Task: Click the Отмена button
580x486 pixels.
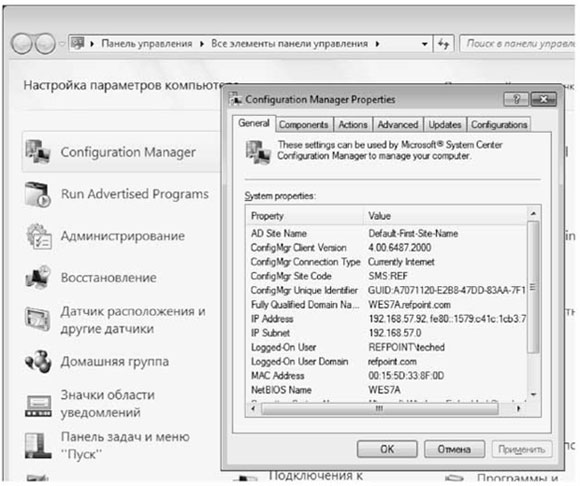Action: coord(454,449)
